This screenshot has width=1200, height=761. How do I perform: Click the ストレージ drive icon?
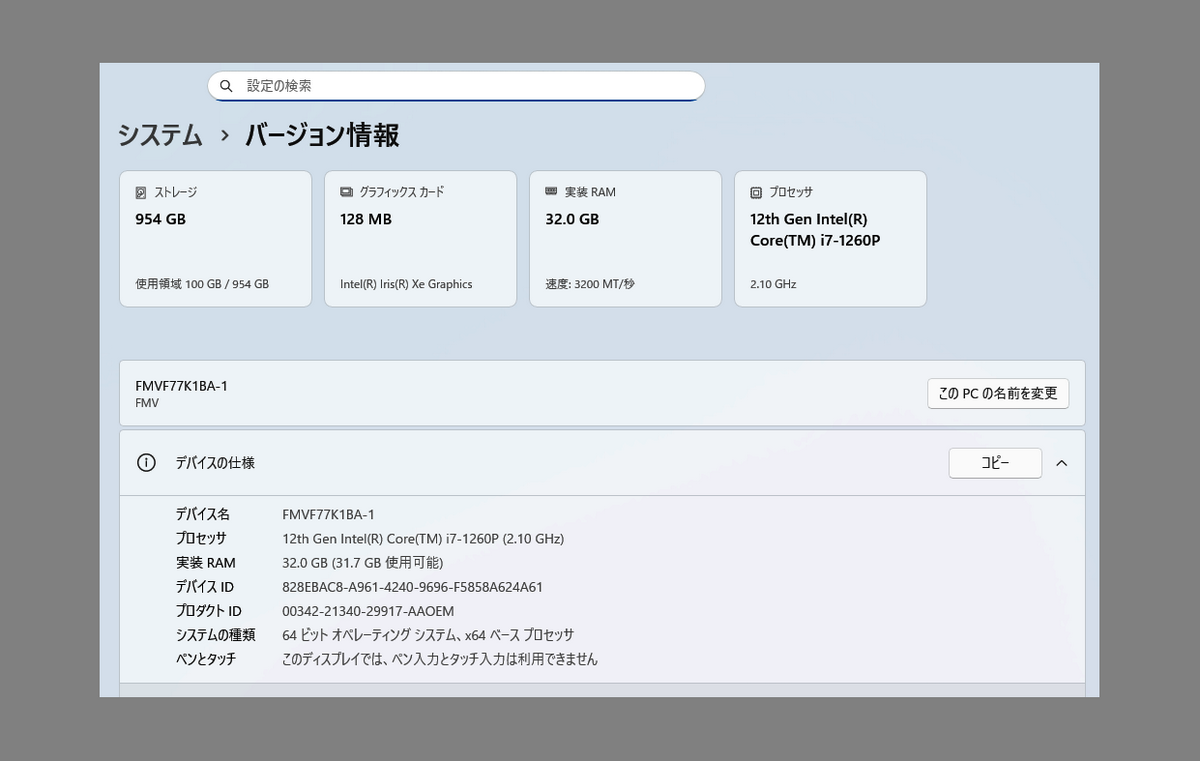click(x=141, y=192)
